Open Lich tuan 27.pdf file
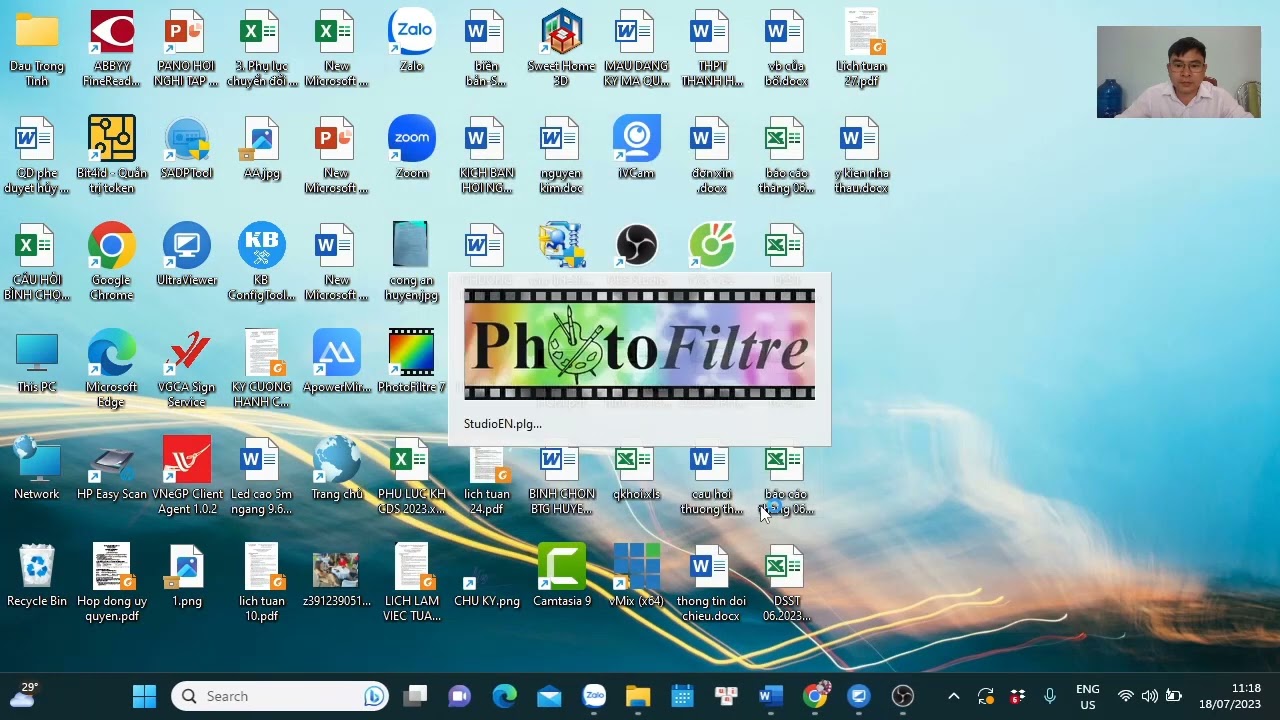 861,48
